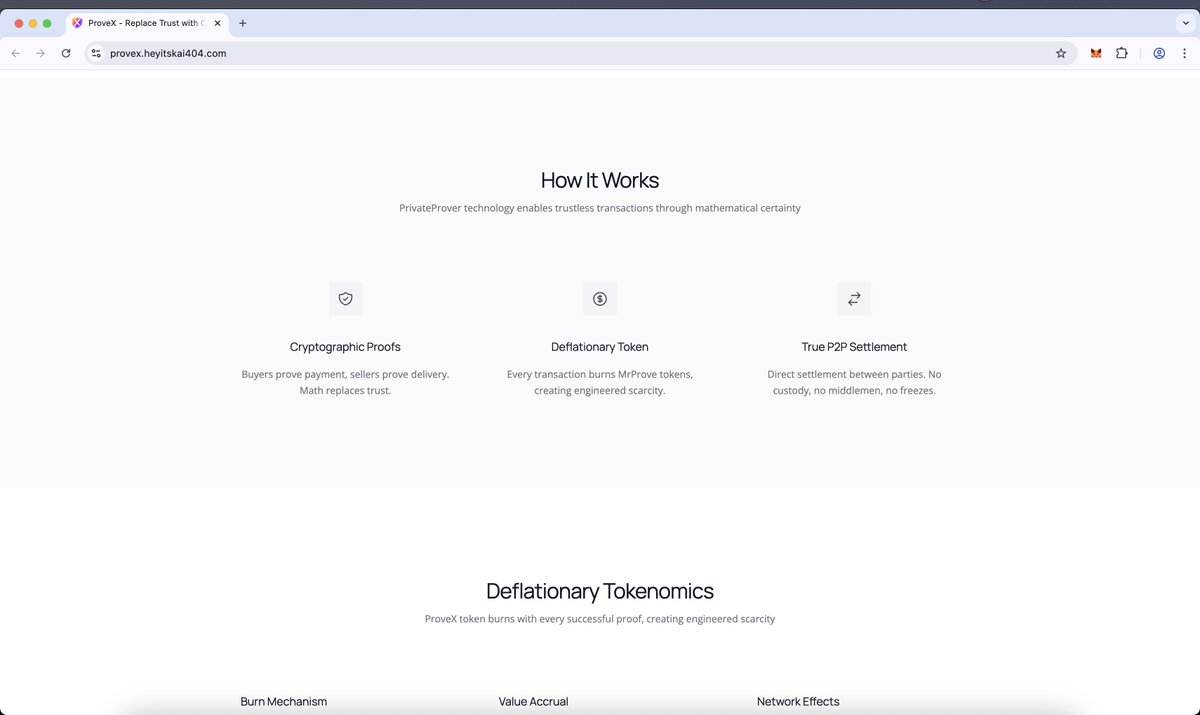Reload the ProveX page
This screenshot has height=715, width=1200.
(66, 53)
